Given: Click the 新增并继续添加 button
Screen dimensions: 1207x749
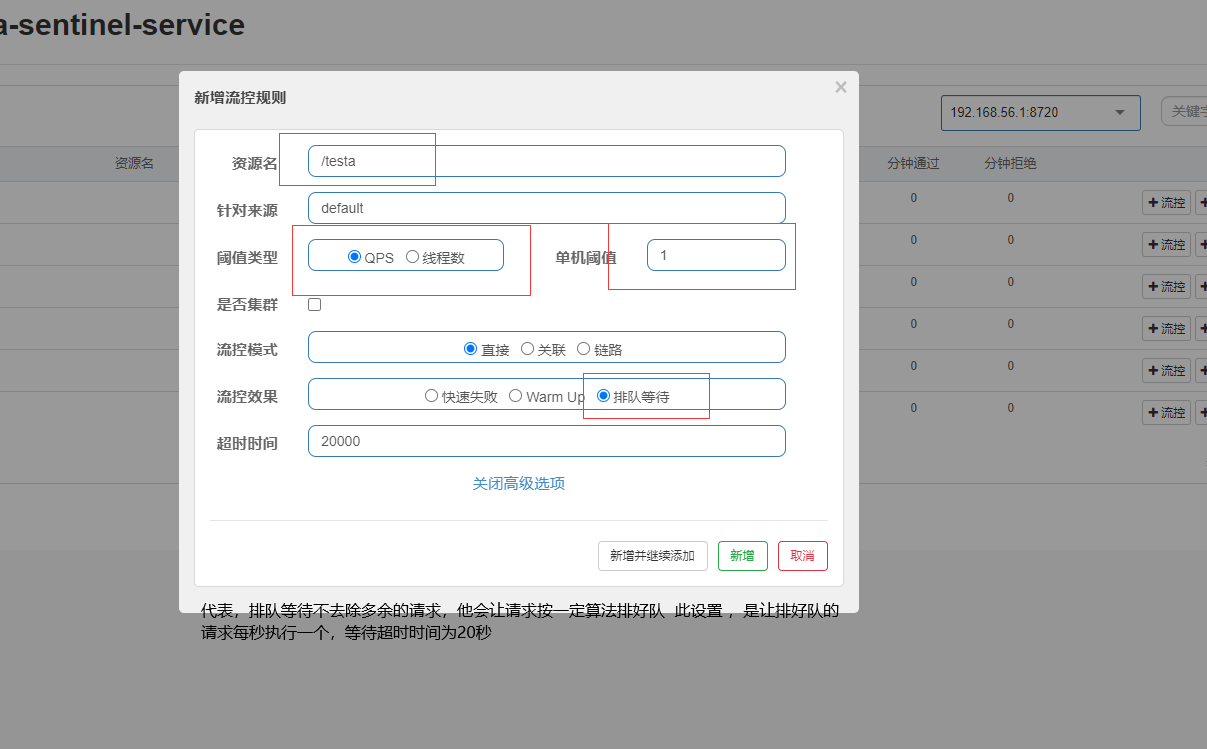Looking at the screenshot, I should click(x=652, y=556).
